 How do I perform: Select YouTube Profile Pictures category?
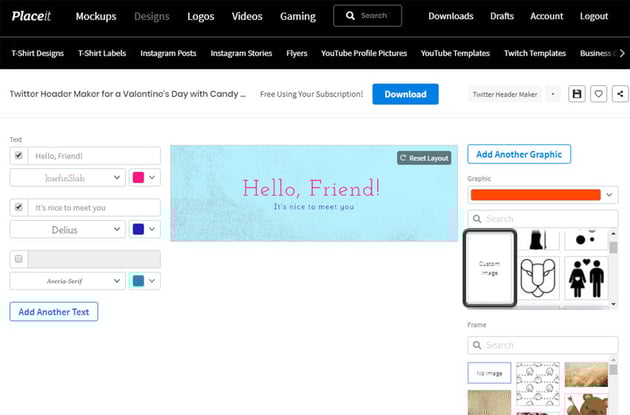364,53
